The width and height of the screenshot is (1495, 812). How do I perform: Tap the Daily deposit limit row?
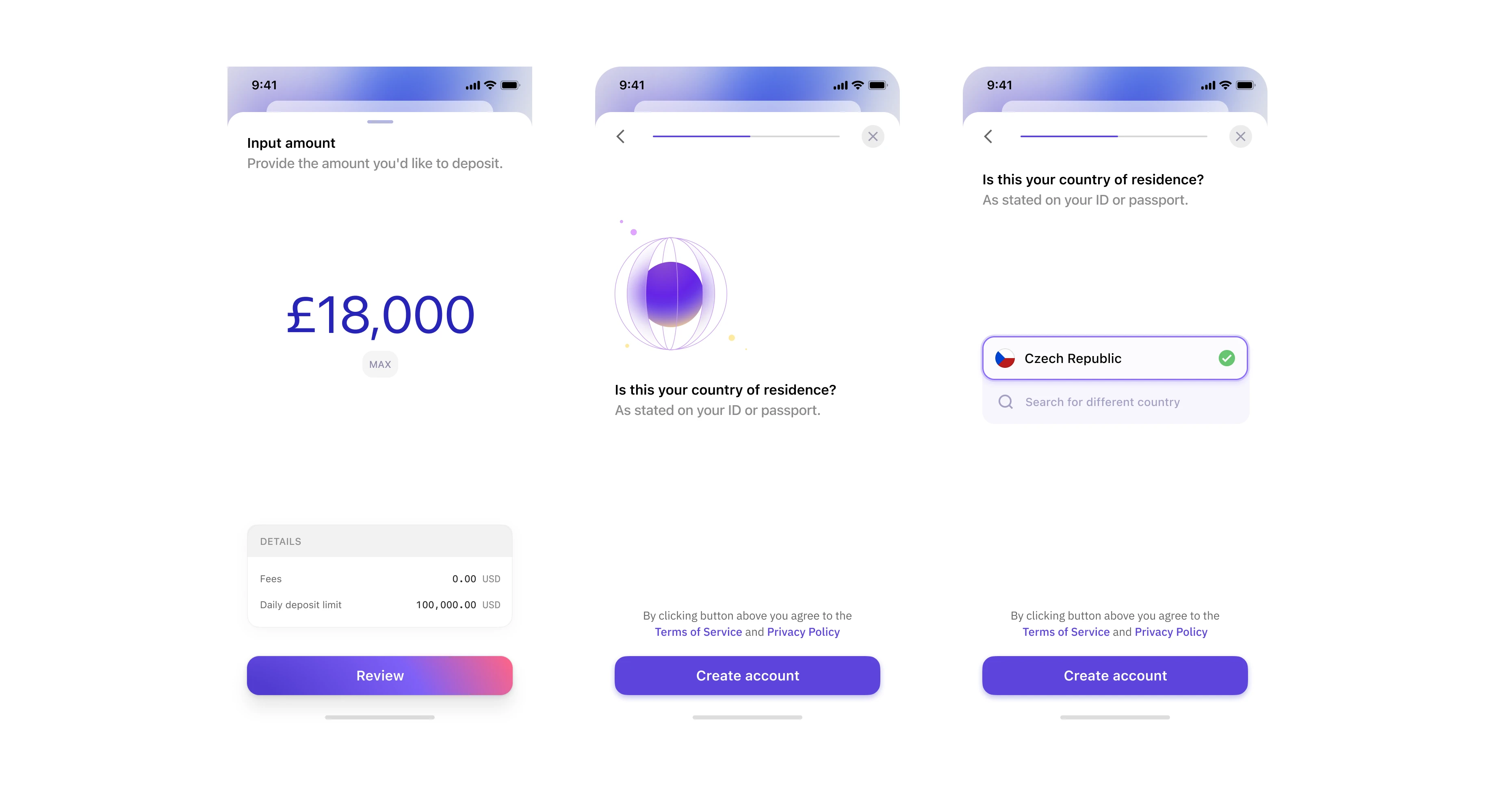click(379, 604)
